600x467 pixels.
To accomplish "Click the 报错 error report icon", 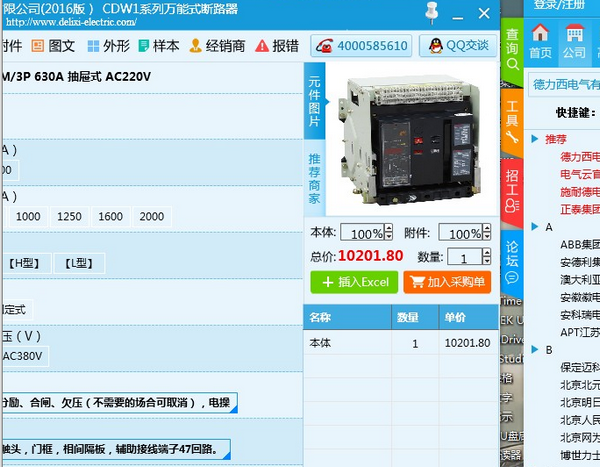I will tap(277, 46).
